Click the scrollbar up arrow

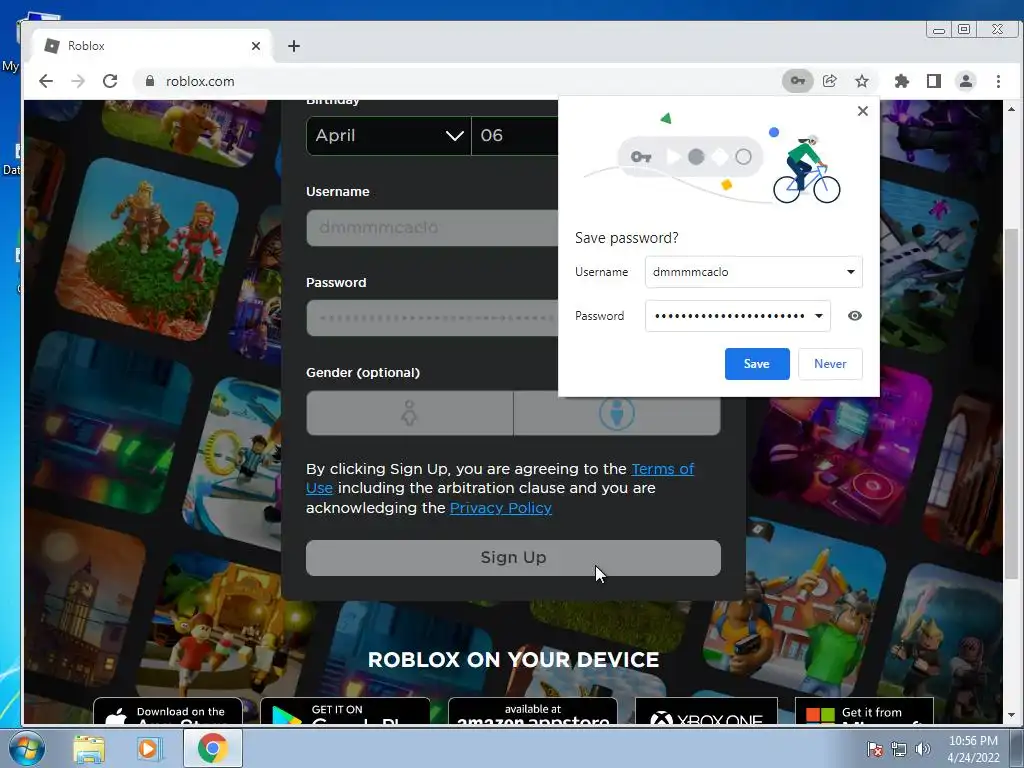coord(1011,108)
